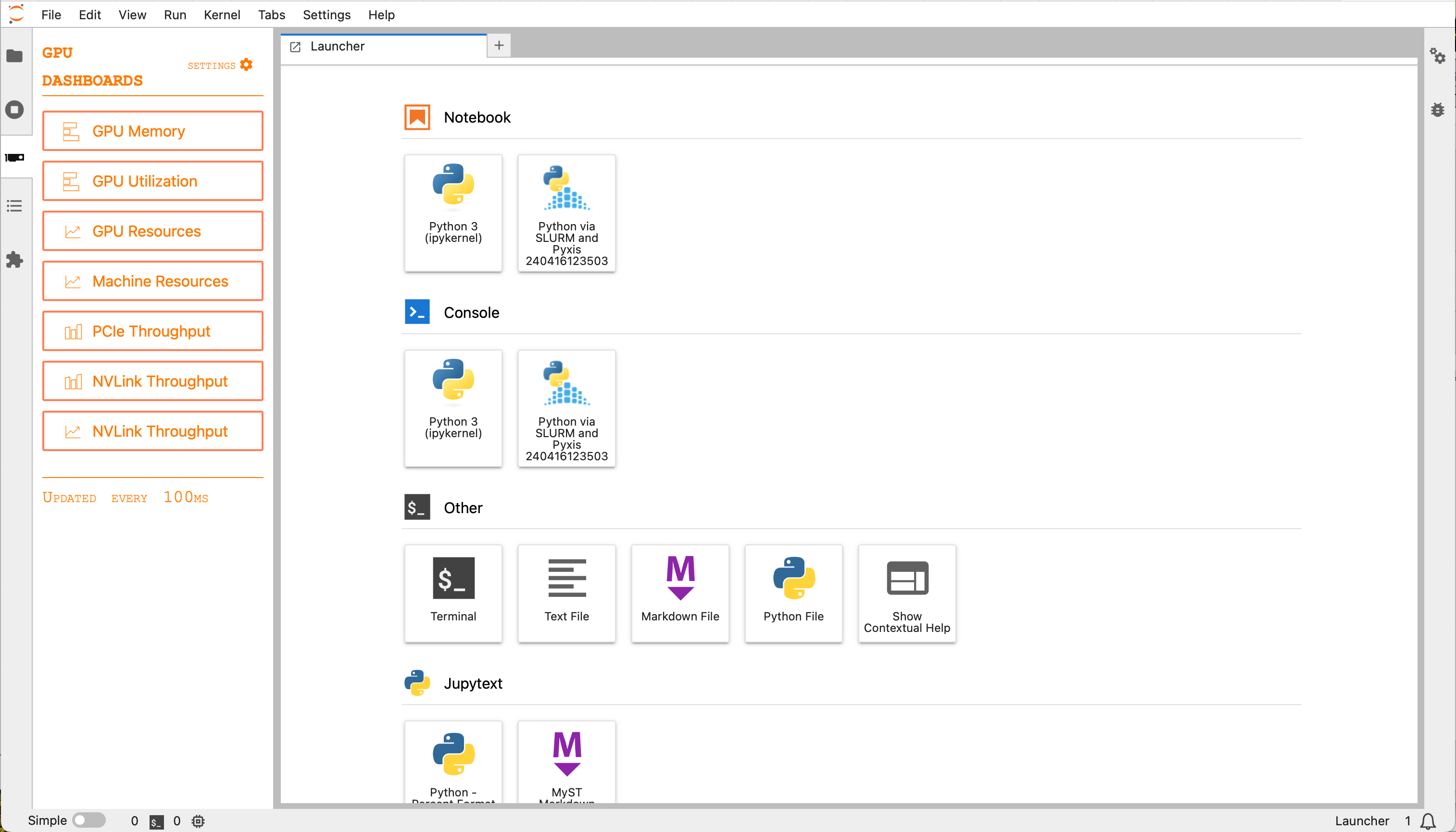Click the JupyterLab logo icon
1456x832 pixels.
[16, 14]
